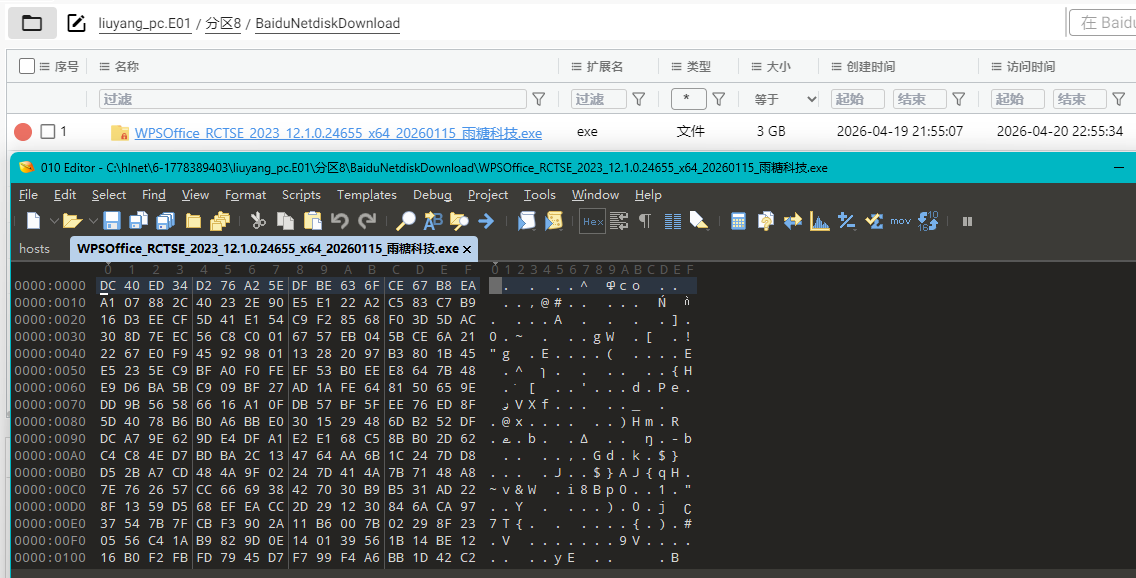The width and height of the screenshot is (1136, 578).
Task: Create a new file in 010 Editor
Action: (33, 221)
